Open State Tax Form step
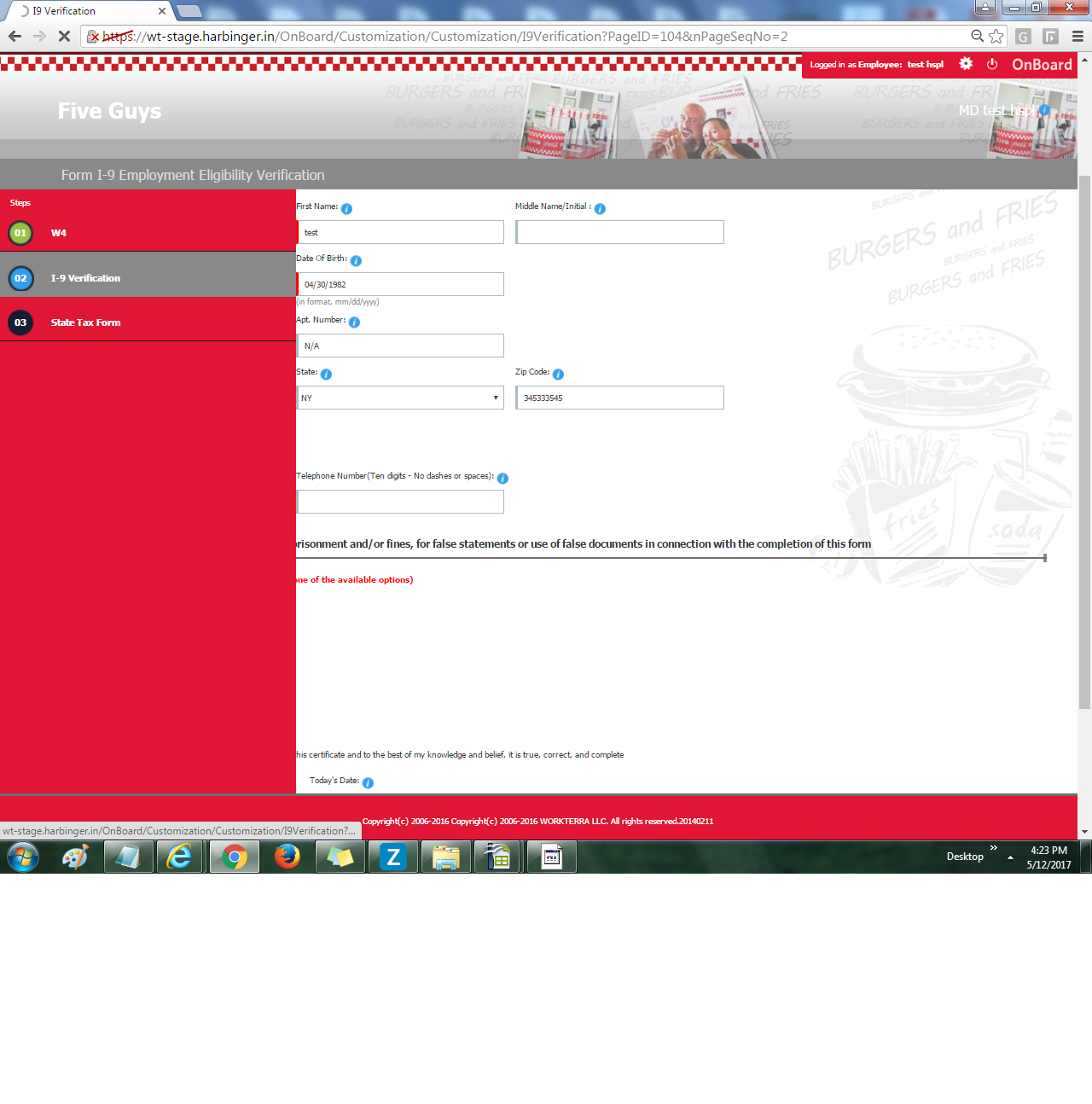 (148, 322)
